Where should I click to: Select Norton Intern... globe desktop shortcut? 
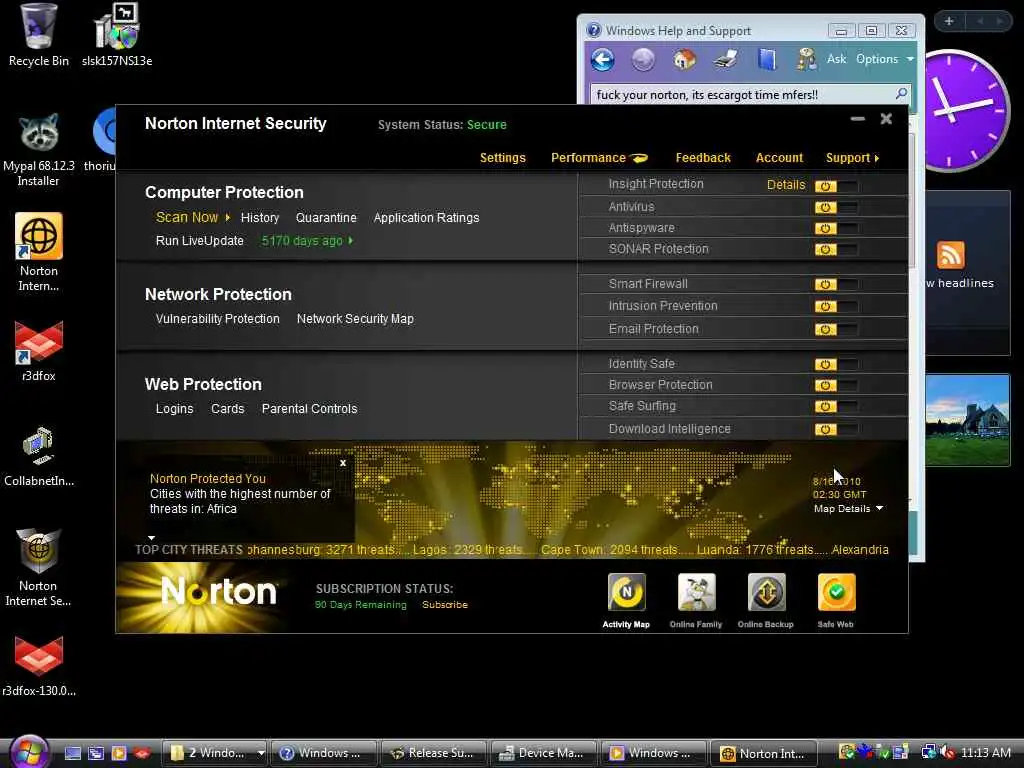[x=39, y=252]
